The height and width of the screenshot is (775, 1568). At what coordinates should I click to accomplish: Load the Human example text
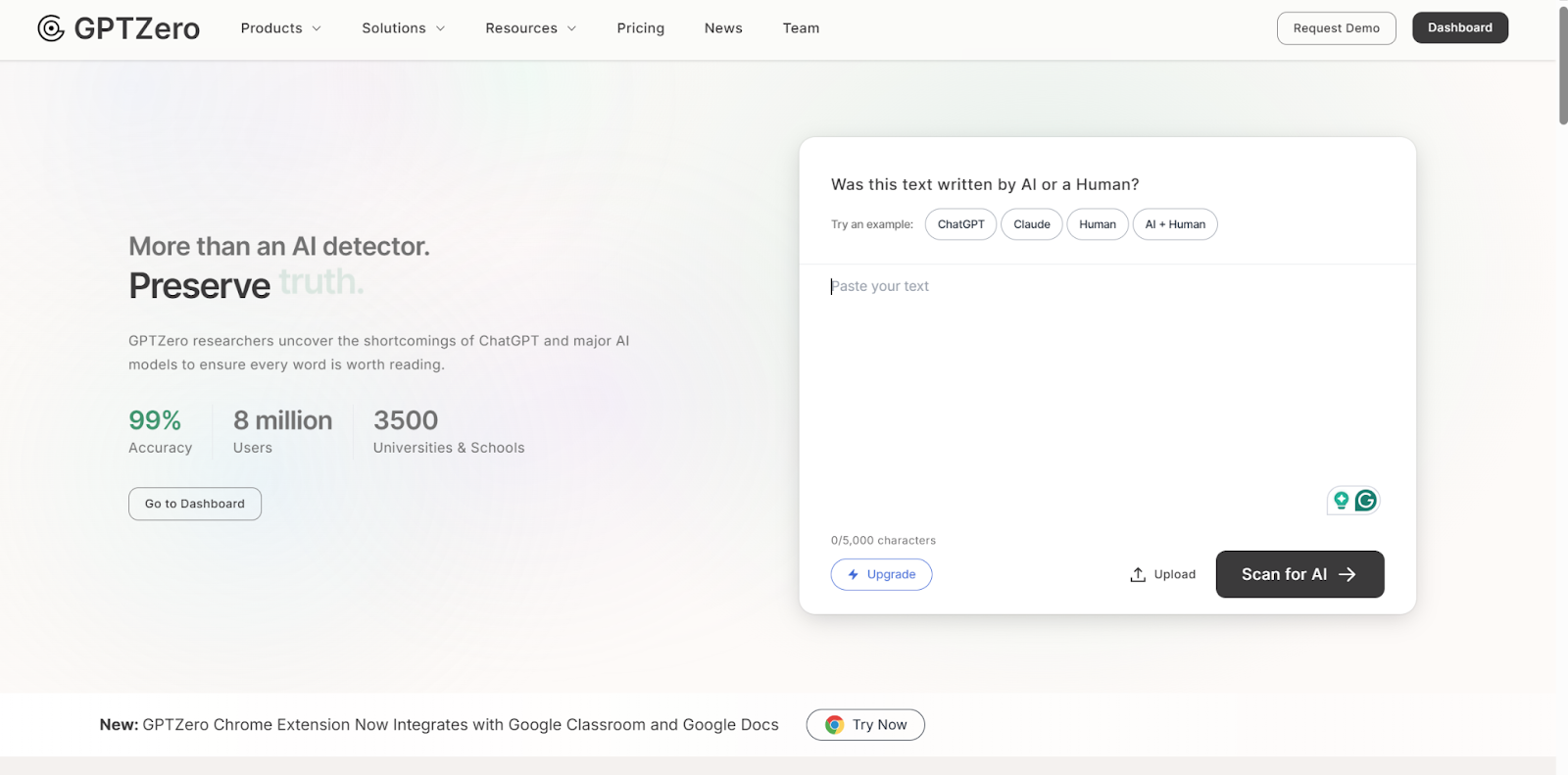click(1098, 224)
